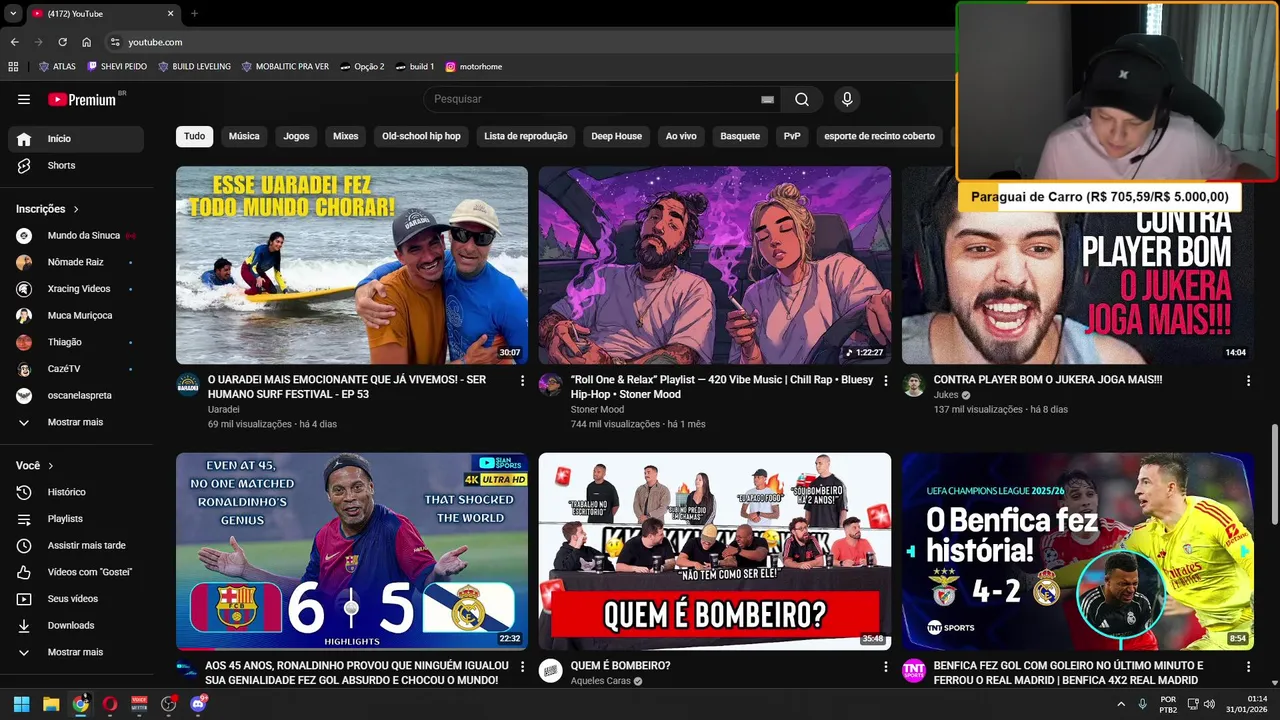Open Downloads in sidebar
This screenshot has height=720, width=1280.
click(x=76, y=625)
